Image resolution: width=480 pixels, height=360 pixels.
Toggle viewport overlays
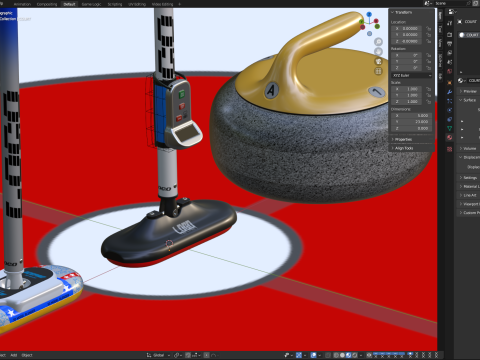[314, 355]
